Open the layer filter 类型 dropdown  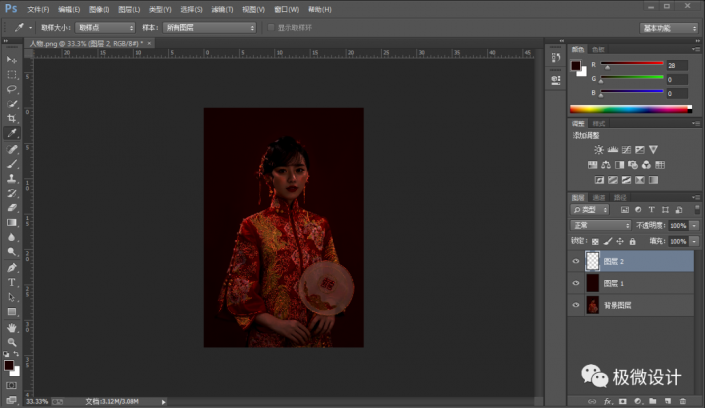[590, 210]
